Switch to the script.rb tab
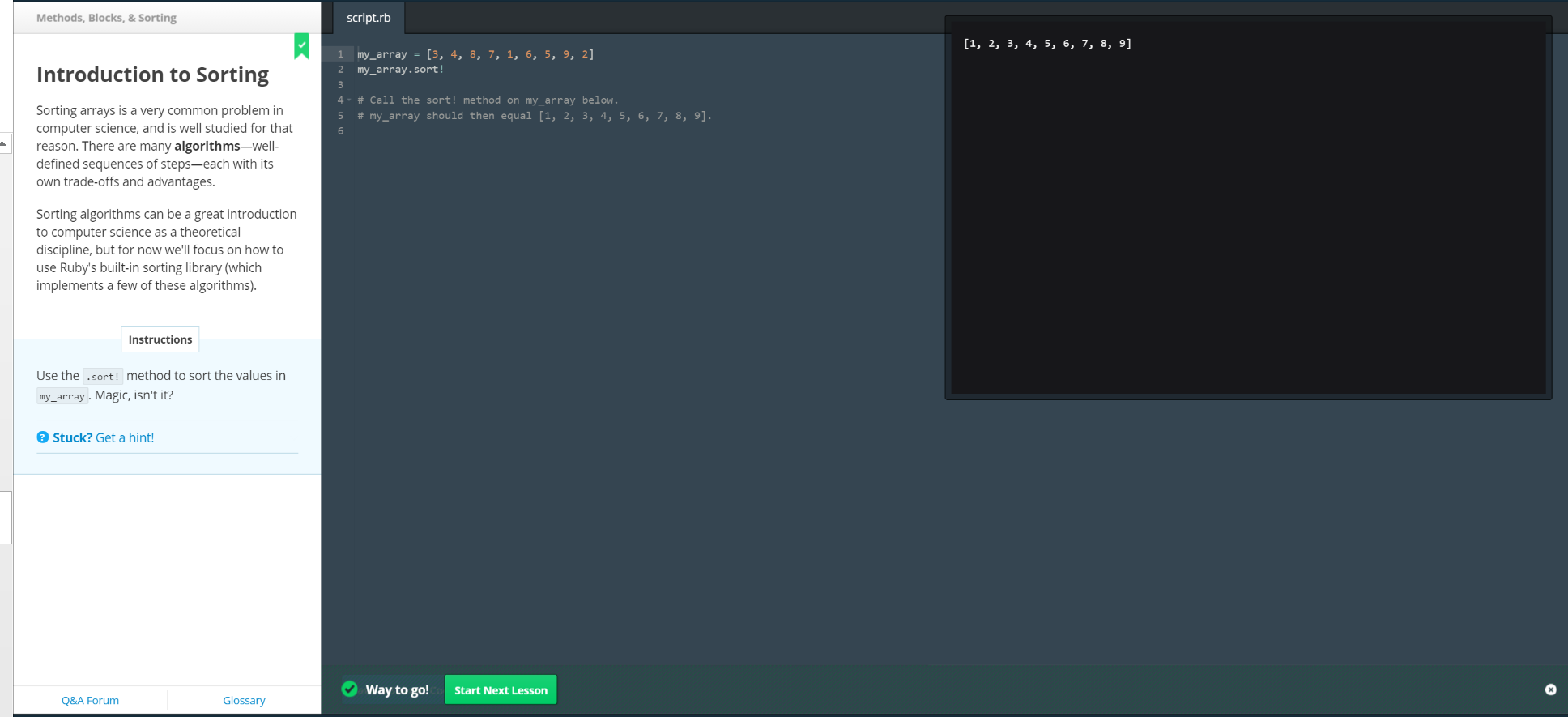1568x717 pixels. click(369, 18)
